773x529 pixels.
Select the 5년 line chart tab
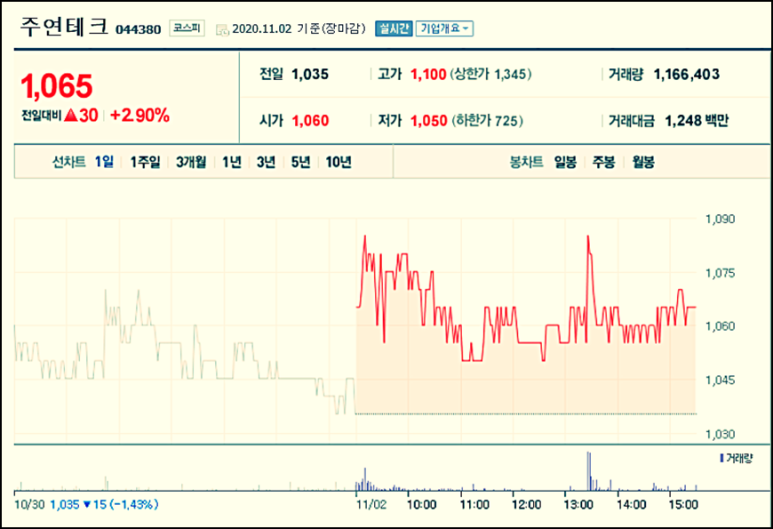[x=300, y=162]
